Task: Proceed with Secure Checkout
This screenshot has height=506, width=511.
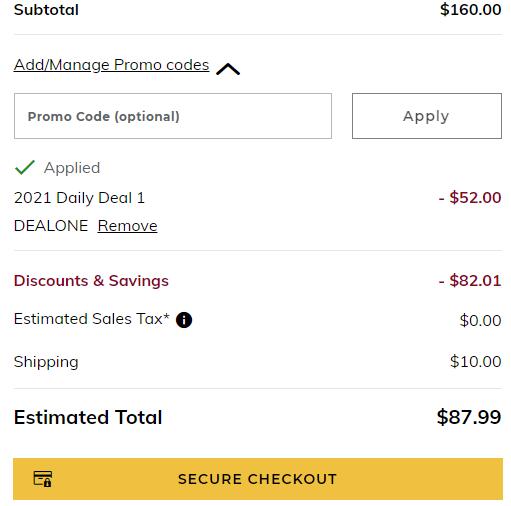Action: click(258, 479)
